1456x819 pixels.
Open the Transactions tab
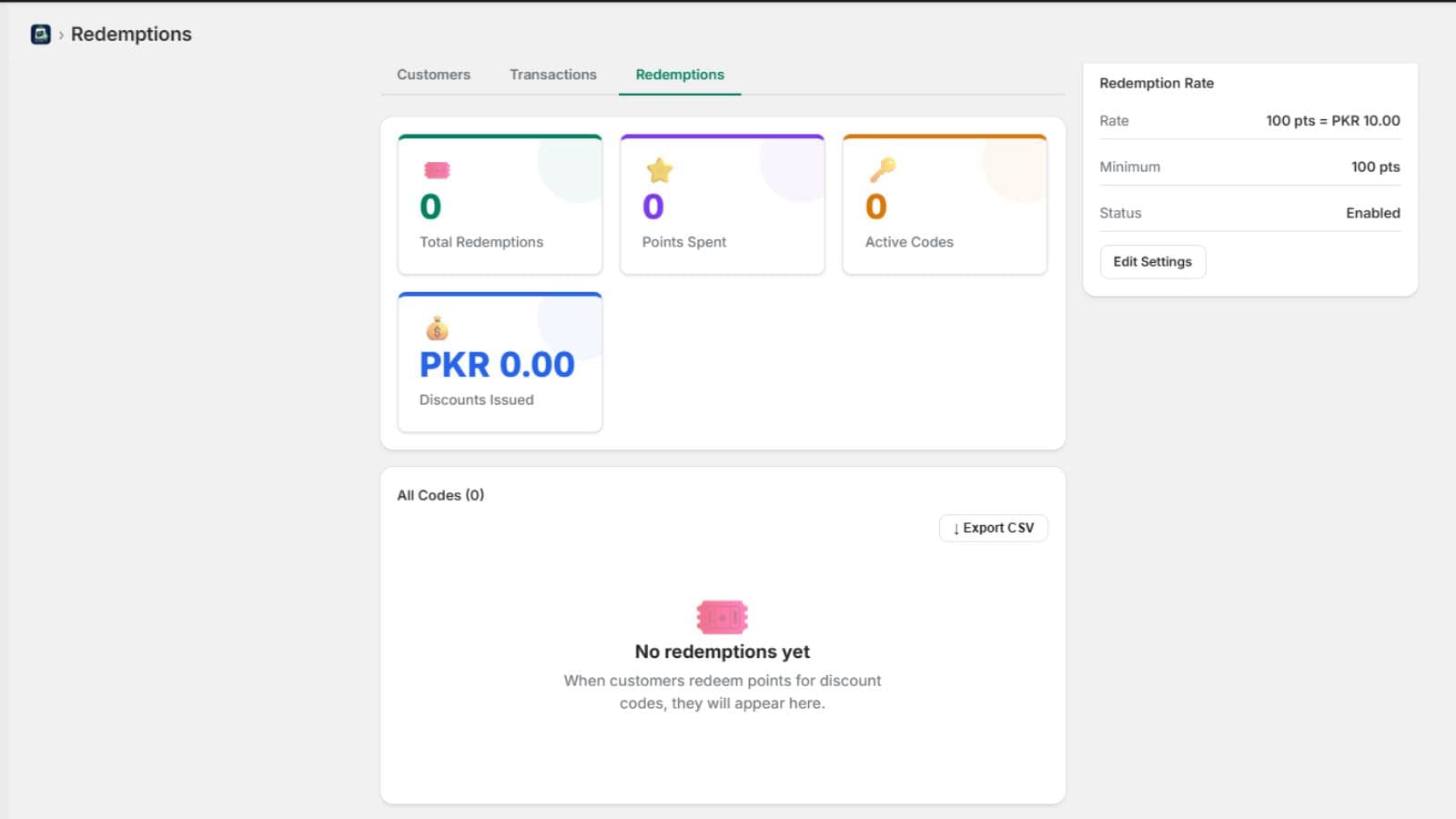coord(553,75)
